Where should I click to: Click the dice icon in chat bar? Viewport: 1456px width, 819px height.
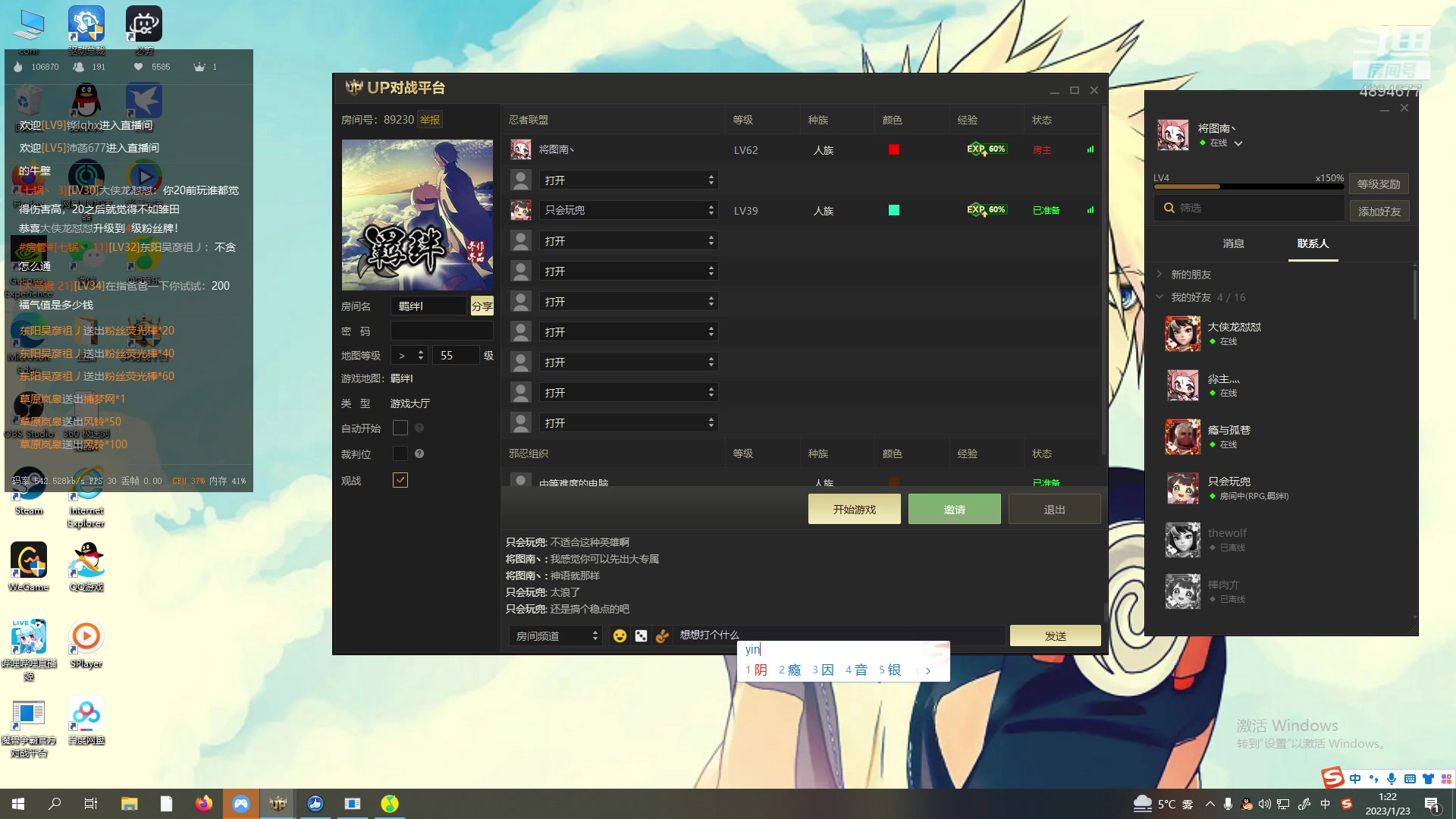(641, 635)
